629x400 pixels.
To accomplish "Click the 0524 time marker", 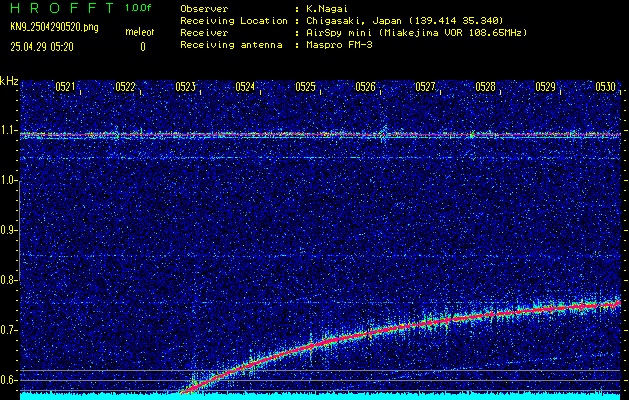I will (245, 87).
